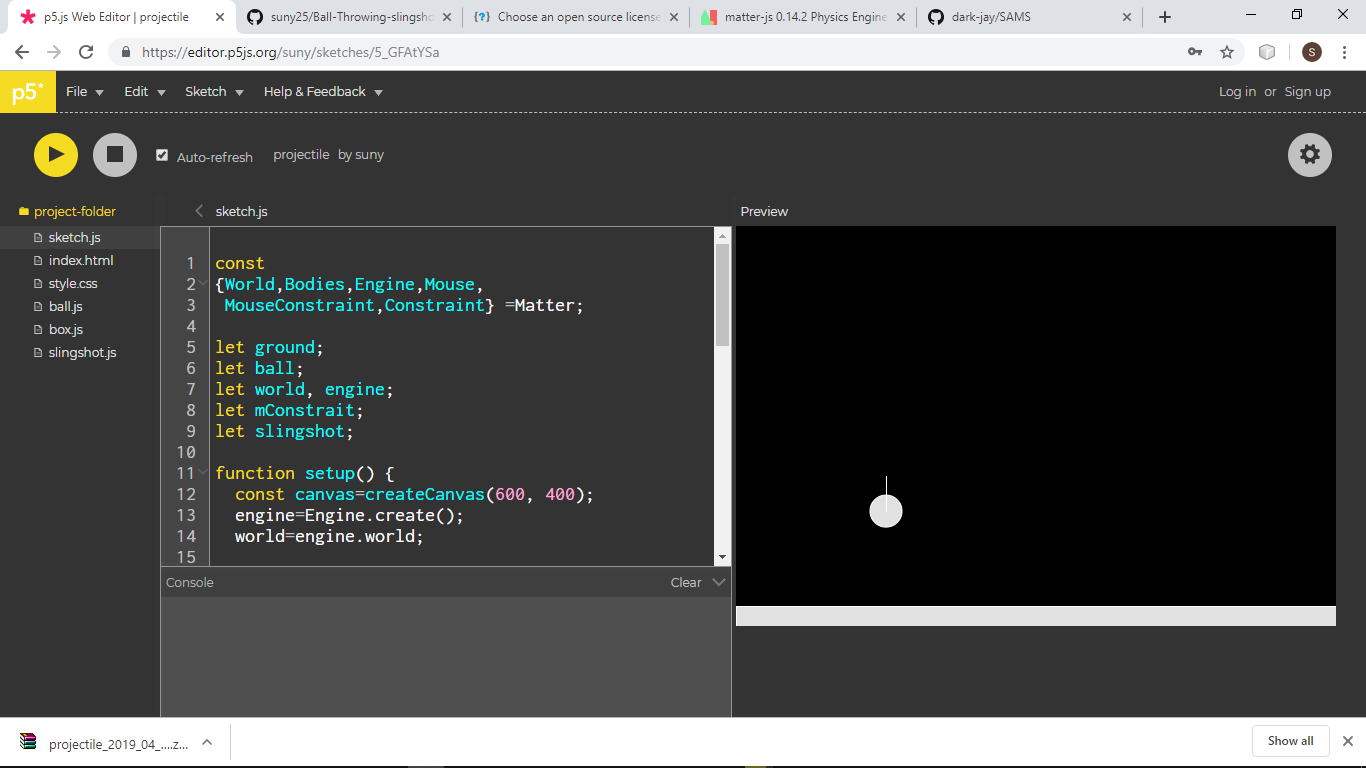The height and width of the screenshot is (768, 1366).
Task: Disable the Auto-refresh checkbox
Action: coord(162,155)
